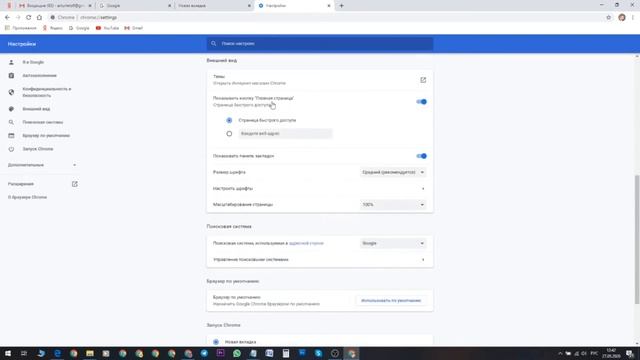Image resolution: width=640 pixels, height=360 pixels.
Task: Select the 'Новая вкладка' startup radio option
Action: tap(216, 342)
